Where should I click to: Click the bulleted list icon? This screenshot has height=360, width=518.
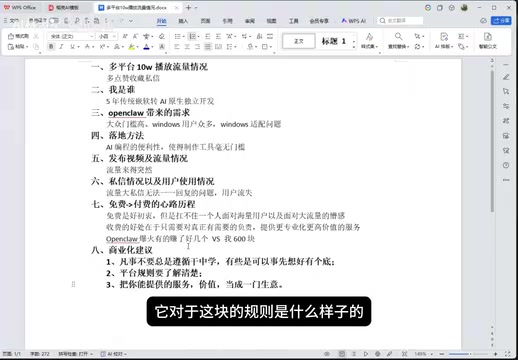[x=177, y=36]
